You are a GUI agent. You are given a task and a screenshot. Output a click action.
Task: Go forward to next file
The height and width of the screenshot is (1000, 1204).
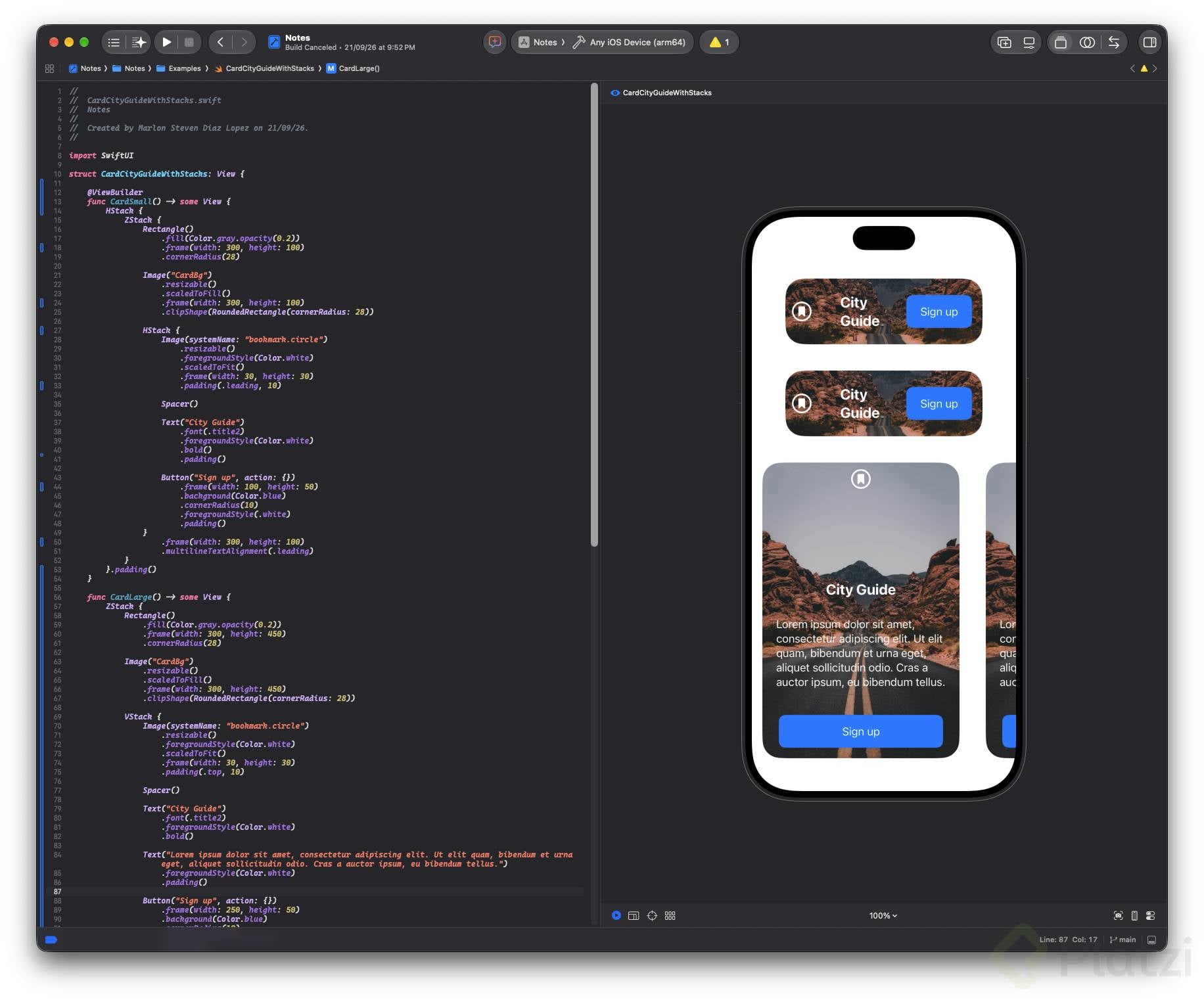point(244,42)
